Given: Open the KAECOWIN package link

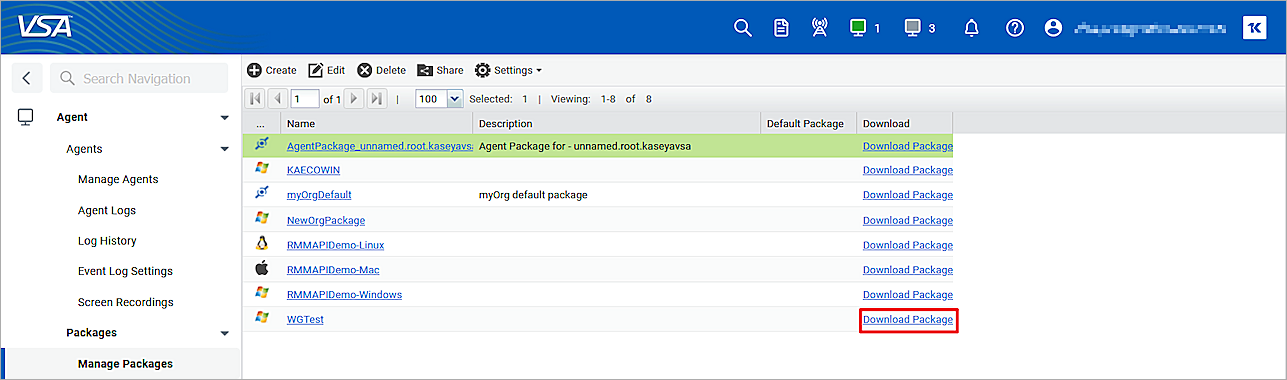Looking at the screenshot, I should coord(313,170).
